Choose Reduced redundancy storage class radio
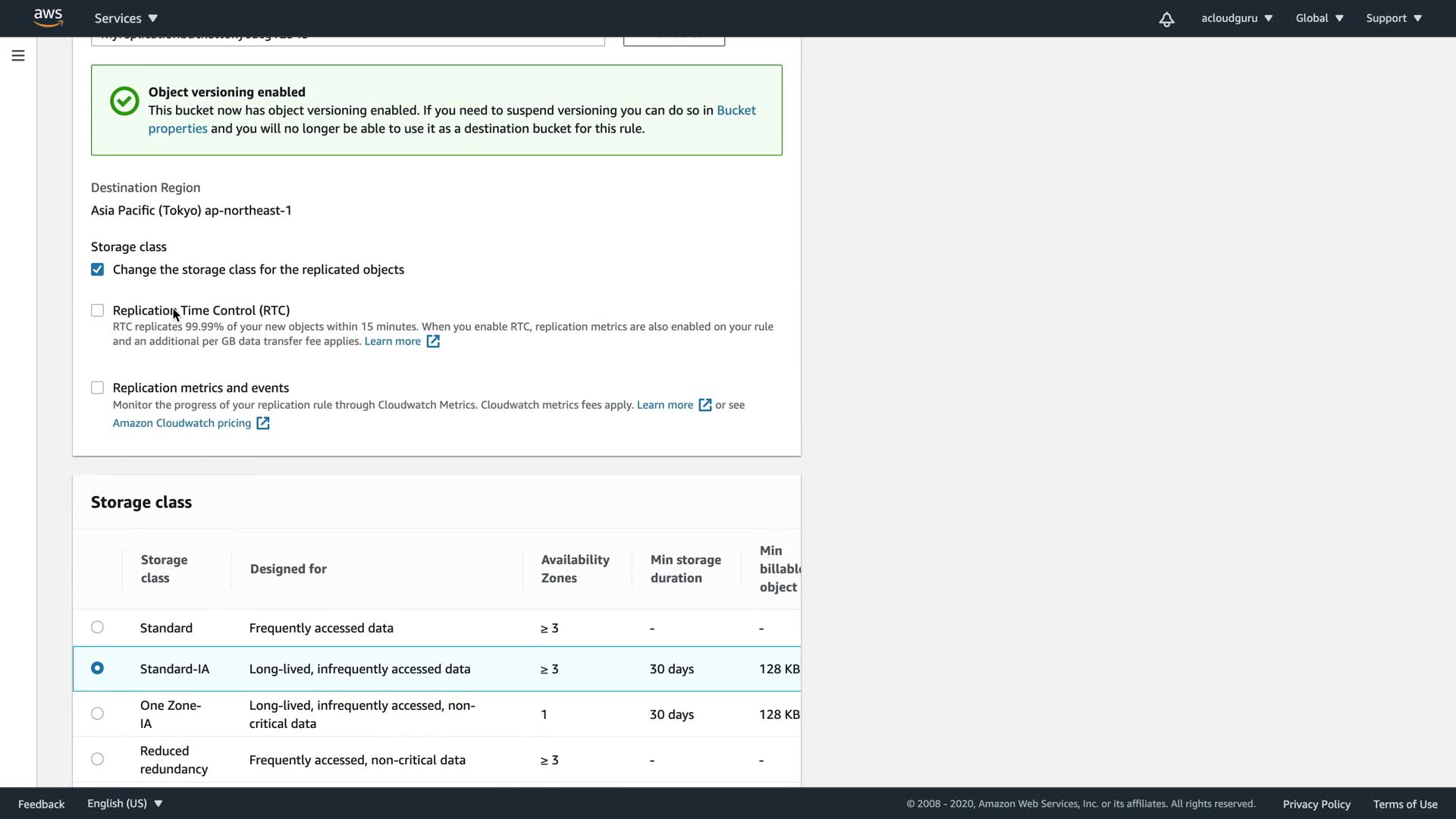This screenshot has height=819, width=1456. tap(97, 759)
